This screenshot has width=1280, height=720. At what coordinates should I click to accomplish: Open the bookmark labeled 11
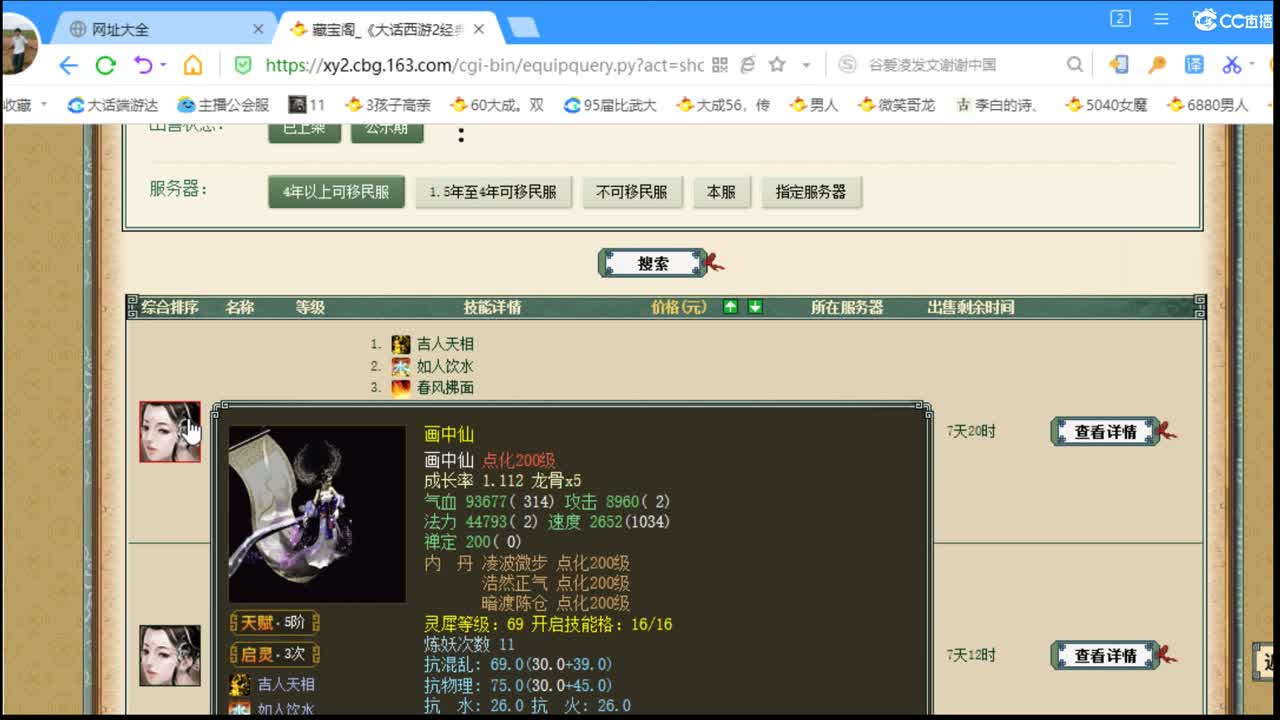tap(307, 104)
